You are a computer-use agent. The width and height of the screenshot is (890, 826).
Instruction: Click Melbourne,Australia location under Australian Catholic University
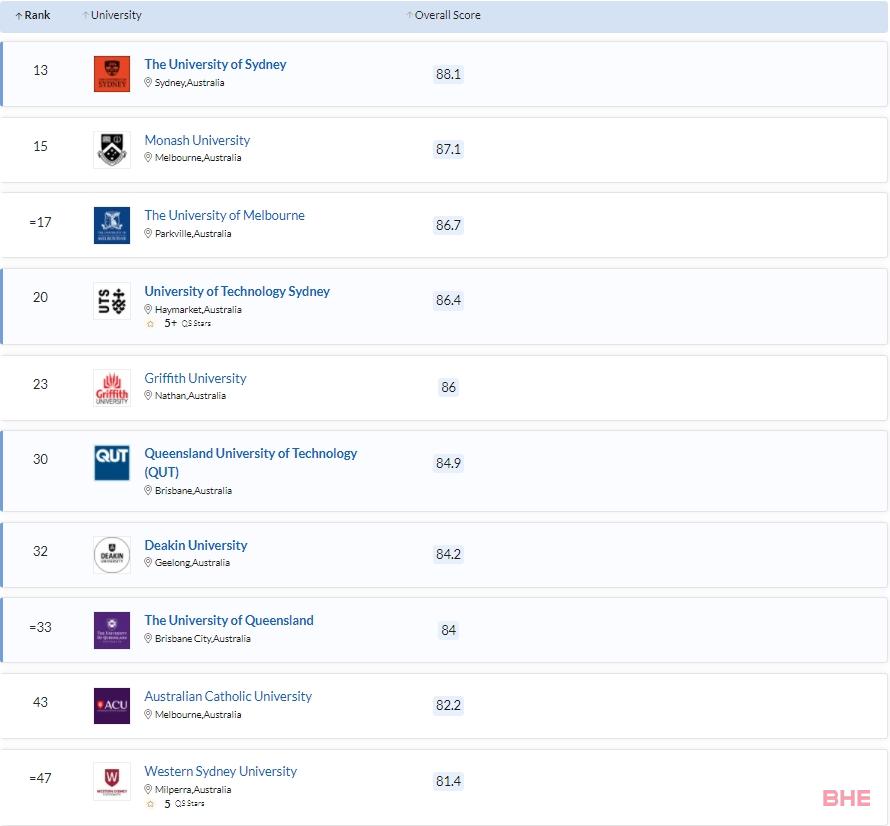click(x=198, y=715)
